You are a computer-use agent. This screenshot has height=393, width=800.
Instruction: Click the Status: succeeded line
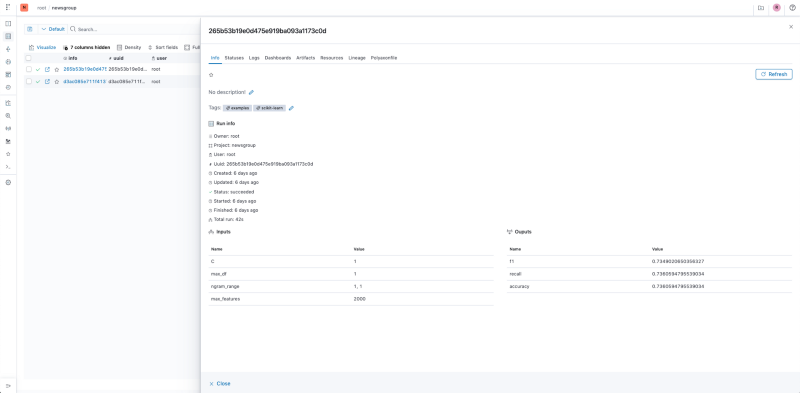click(x=232, y=192)
